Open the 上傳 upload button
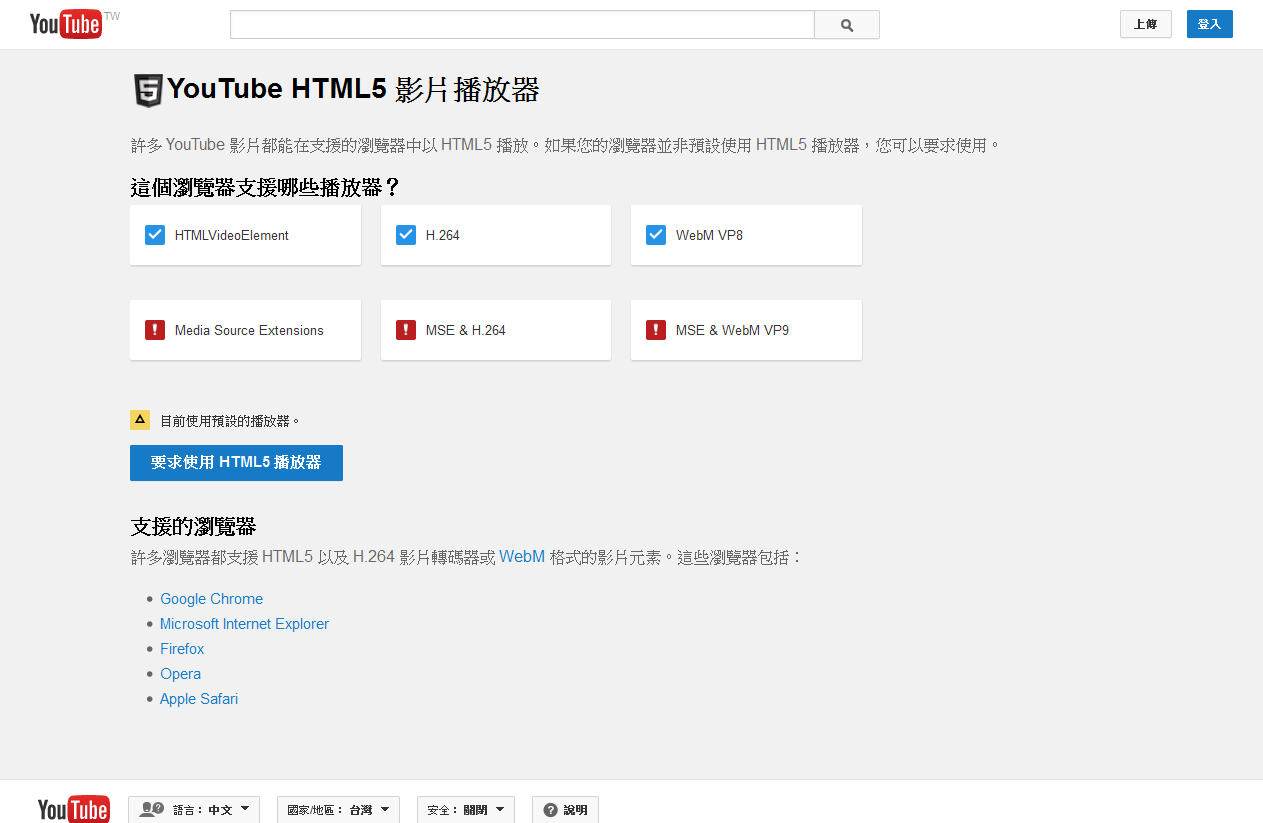Screen dimensions: 1263x823 coord(1146,24)
